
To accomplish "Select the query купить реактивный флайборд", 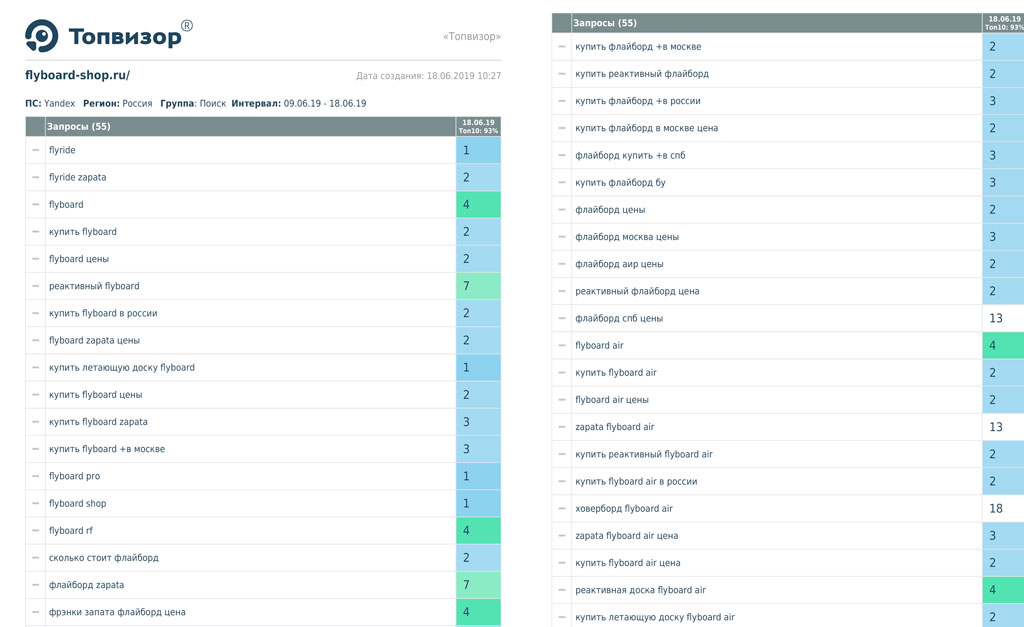I will [642, 74].
